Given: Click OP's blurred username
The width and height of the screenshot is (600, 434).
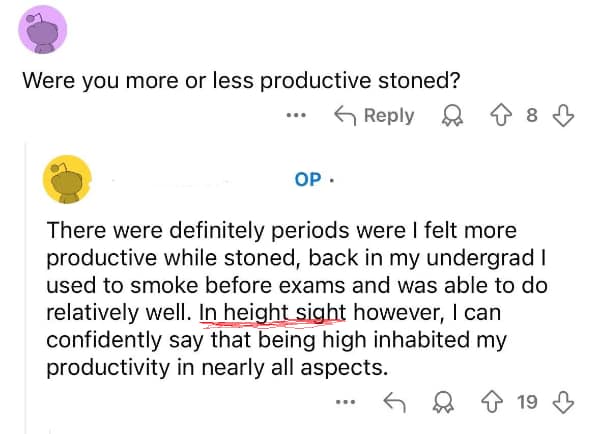Looking at the screenshot, I should point(170,180).
